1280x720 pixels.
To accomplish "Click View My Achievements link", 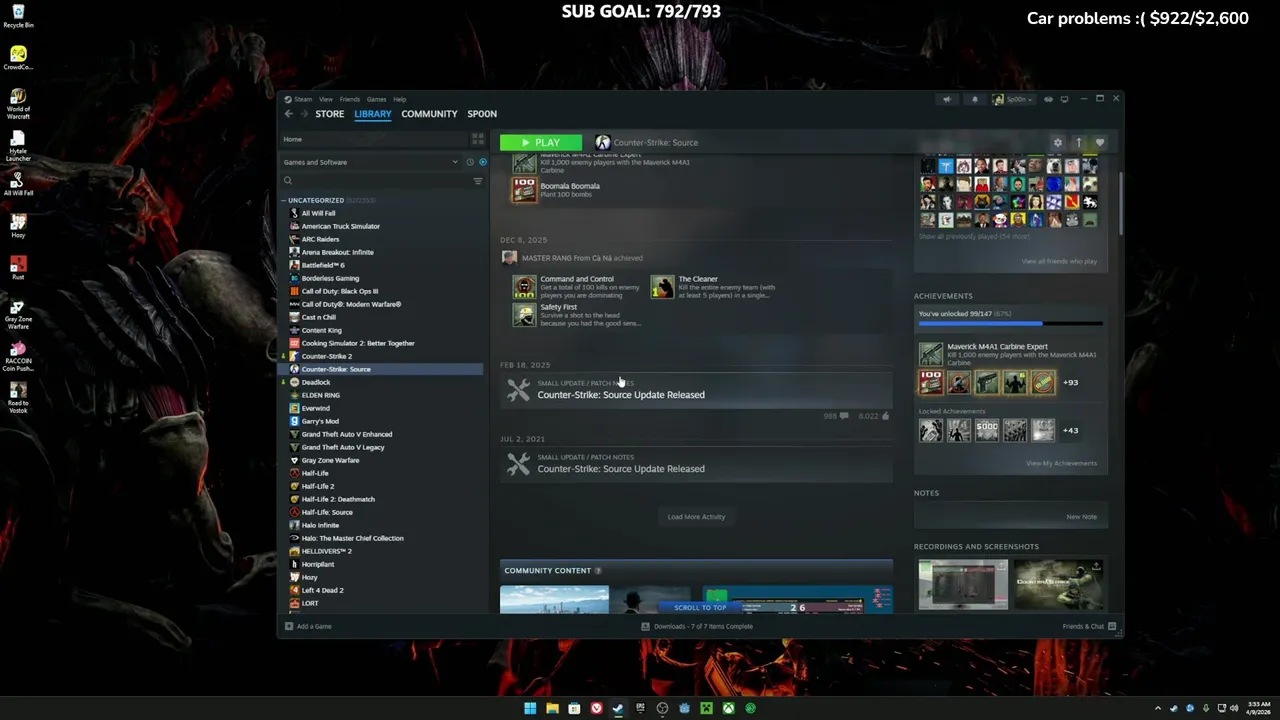I will click(x=1061, y=463).
